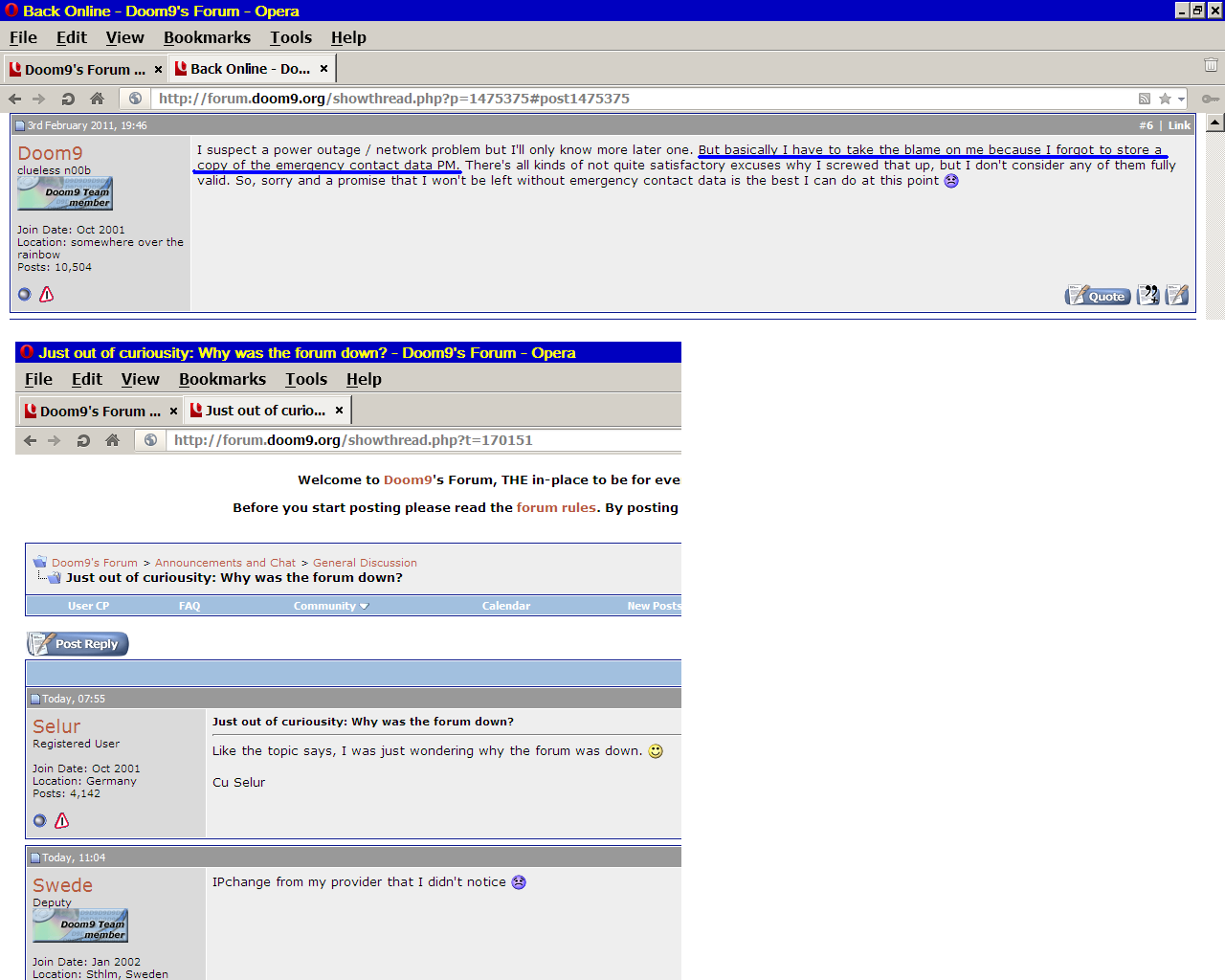The height and width of the screenshot is (980, 1225).
Task: Toggle multi-quote for Doom9's post
Action: click(1148, 296)
